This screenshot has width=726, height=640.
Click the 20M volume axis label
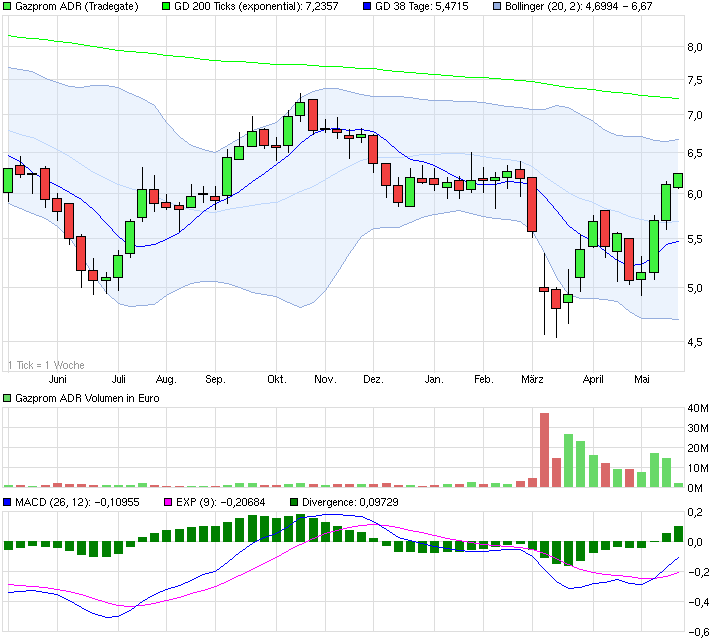coord(698,448)
